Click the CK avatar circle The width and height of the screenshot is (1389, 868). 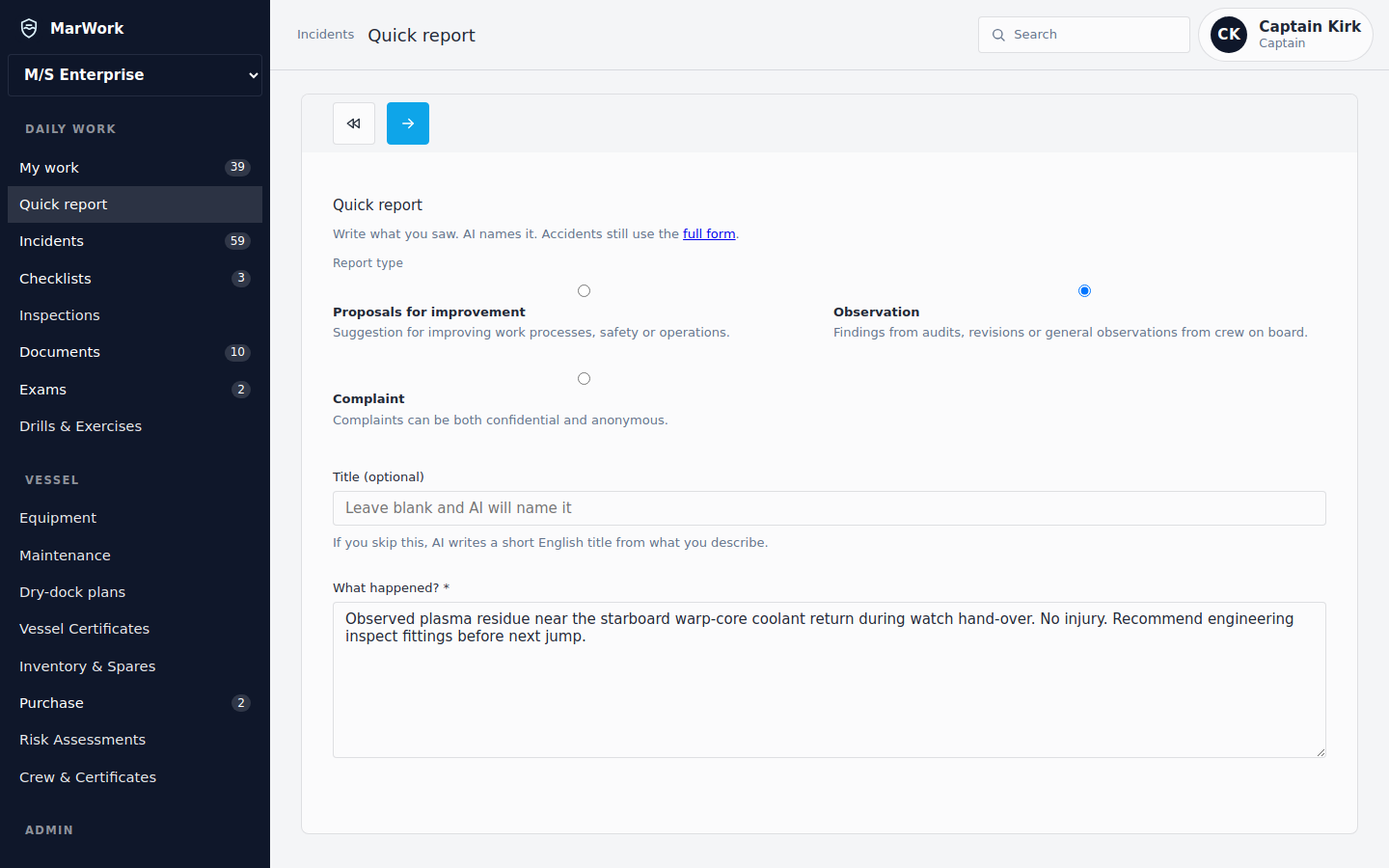(x=1229, y=35)
